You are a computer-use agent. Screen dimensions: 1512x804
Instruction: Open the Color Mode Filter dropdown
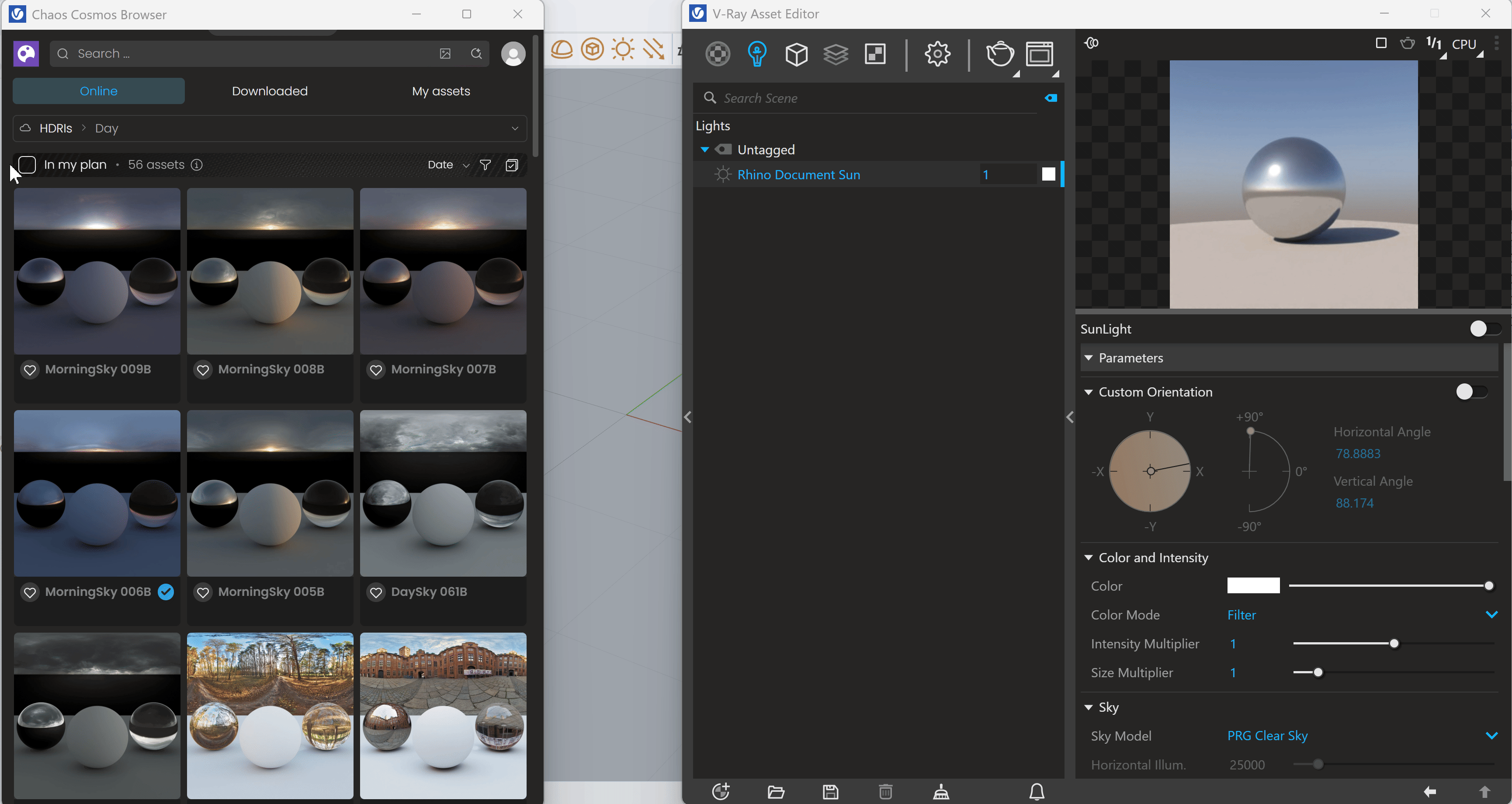1362,615
